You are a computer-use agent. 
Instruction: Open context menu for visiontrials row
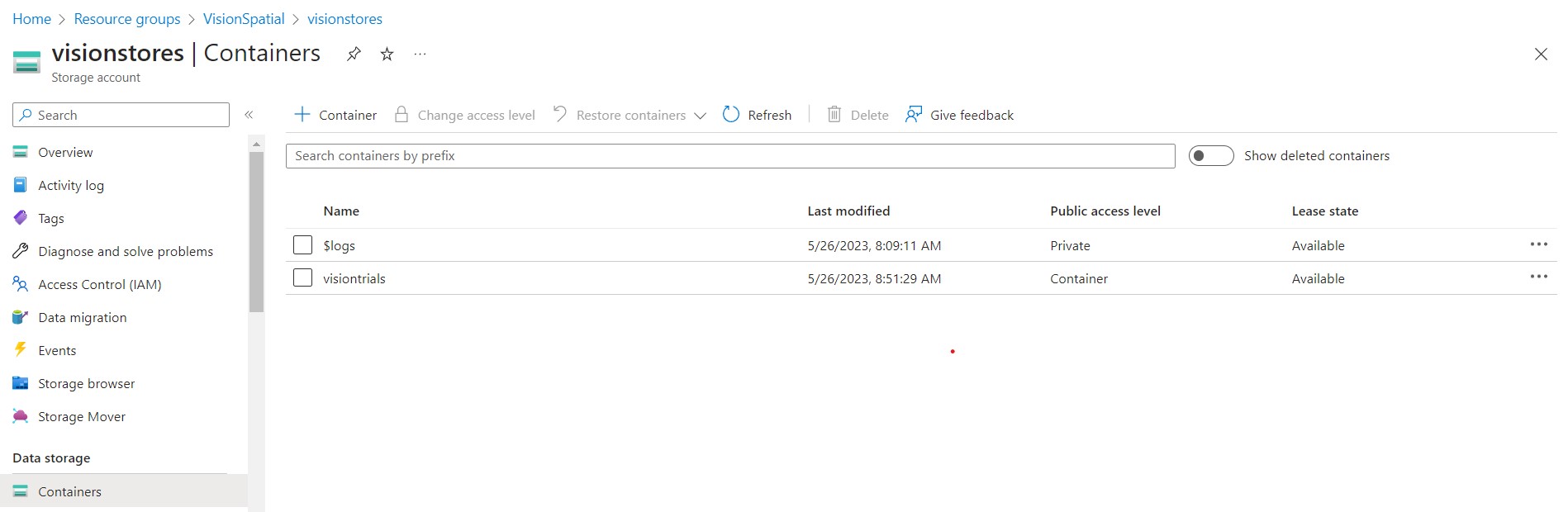[1538, 277]
